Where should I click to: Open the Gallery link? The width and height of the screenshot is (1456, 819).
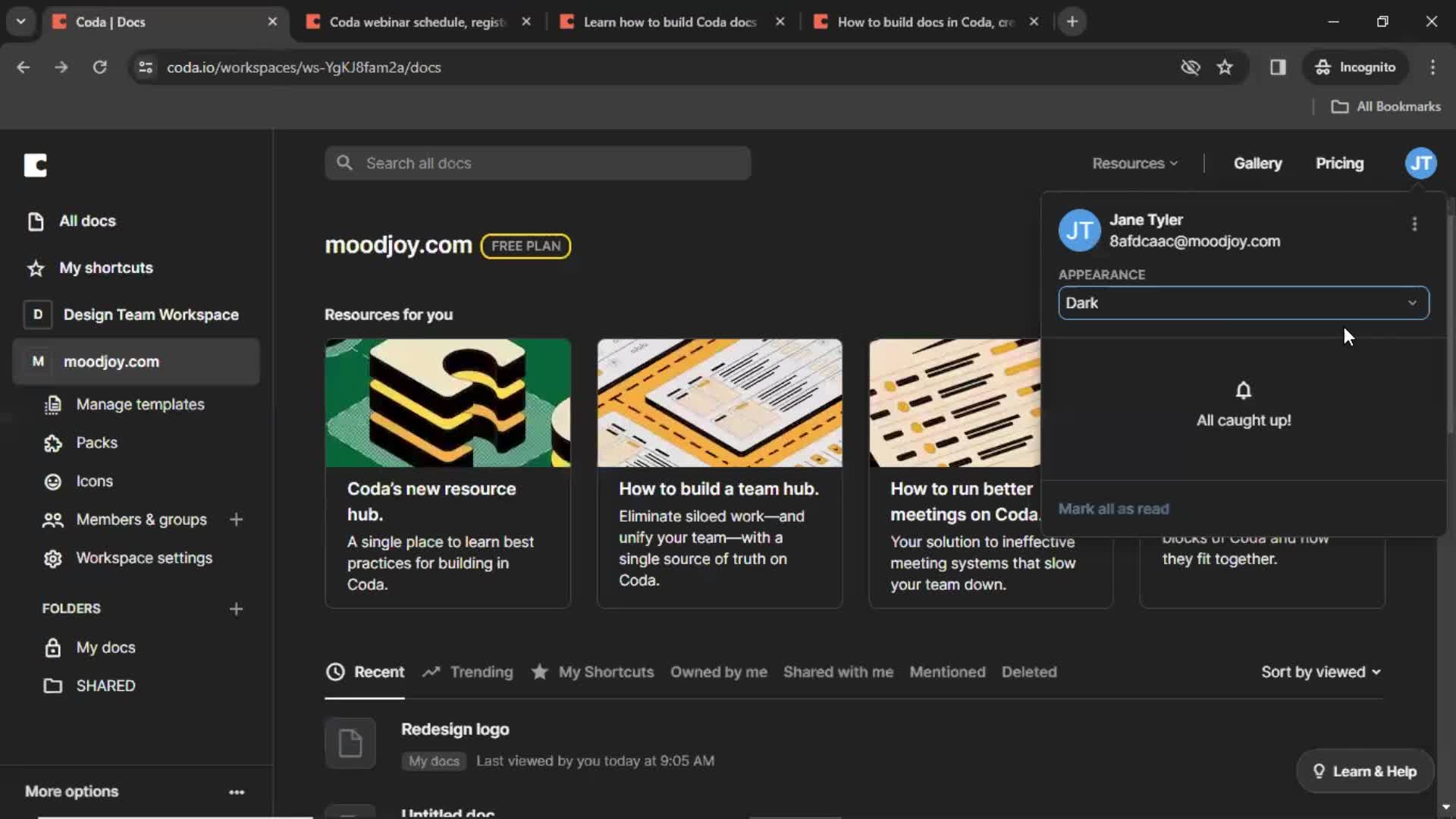pos(1257,163)
